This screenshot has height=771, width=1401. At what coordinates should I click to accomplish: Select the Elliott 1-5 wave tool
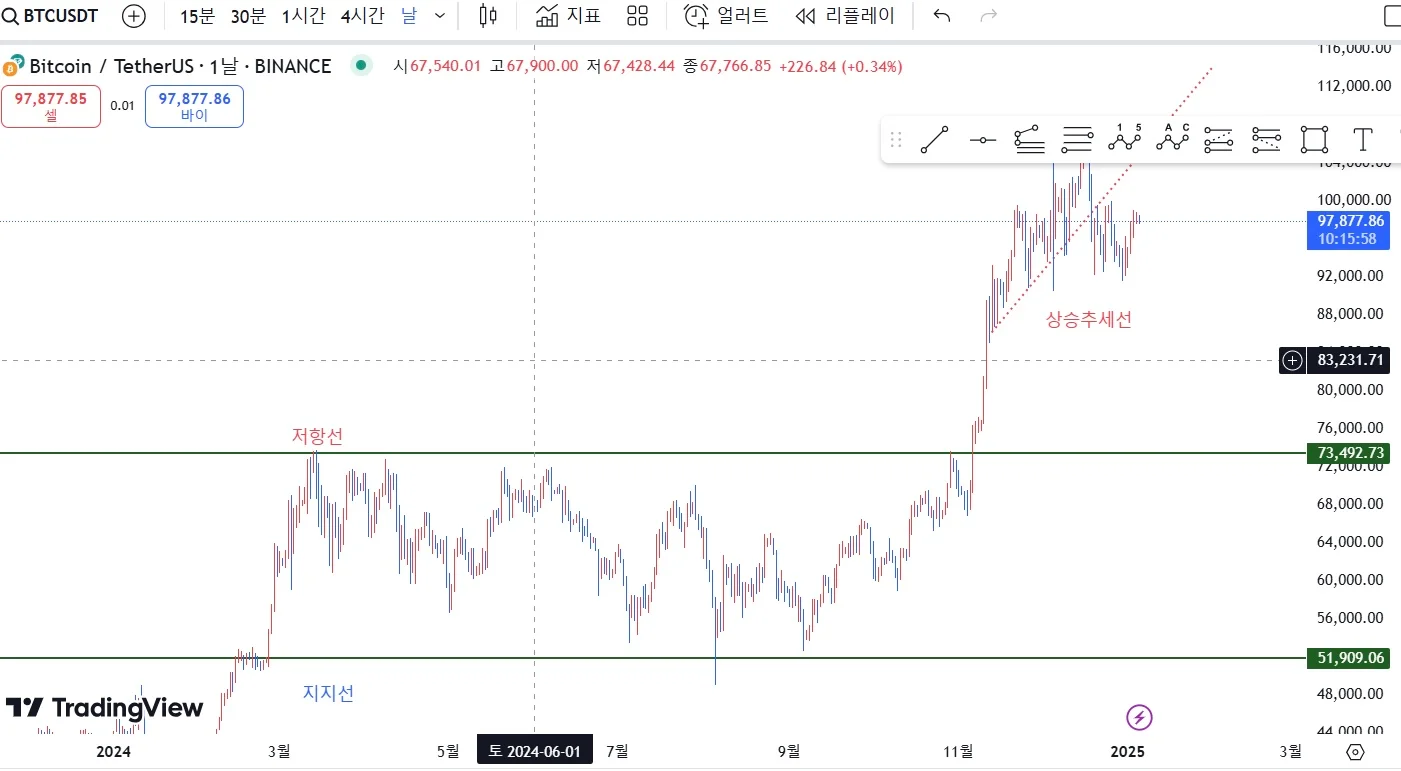1124,139
